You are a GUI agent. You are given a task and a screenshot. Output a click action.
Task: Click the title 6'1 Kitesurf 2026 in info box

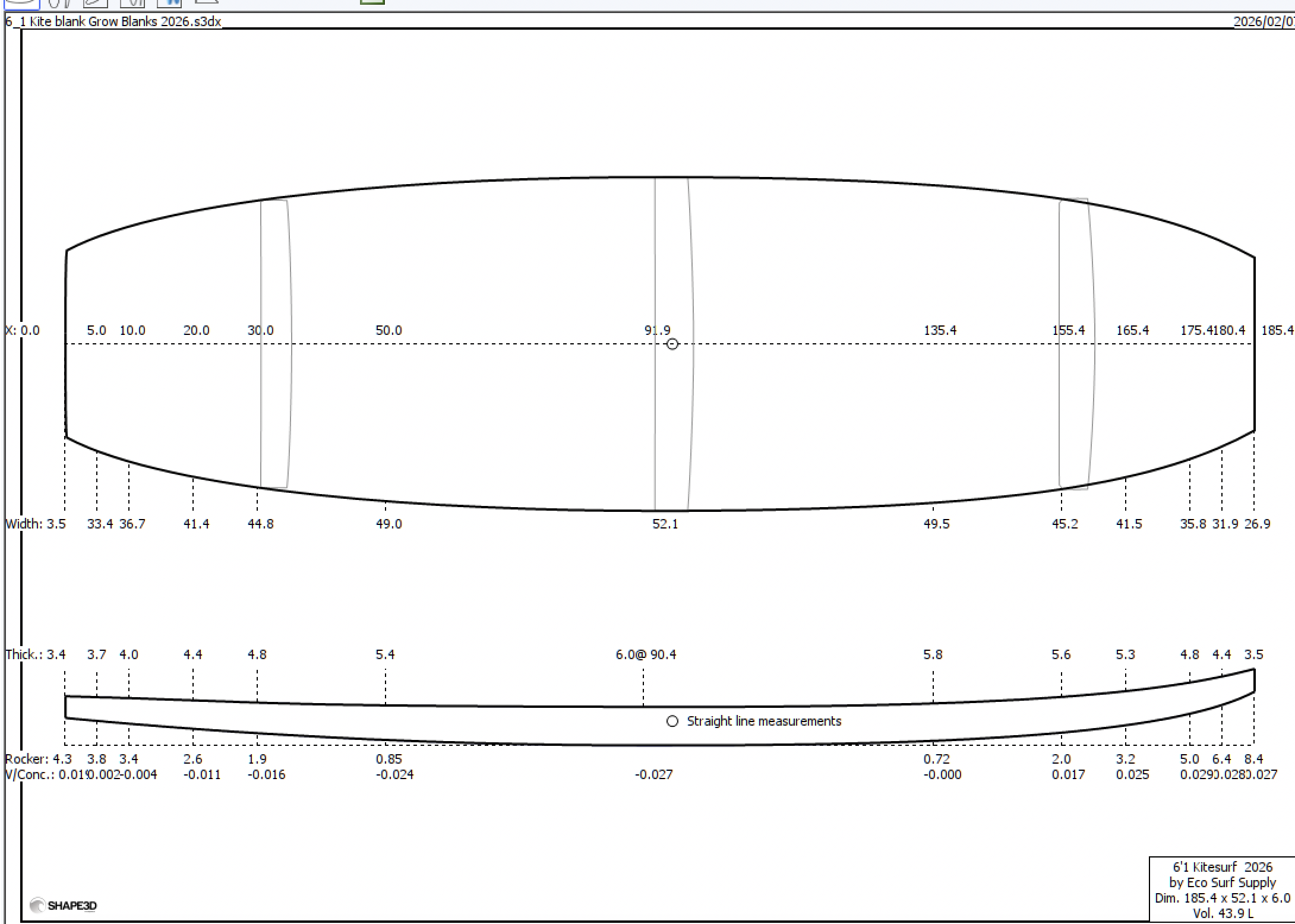pos(1223,867)
